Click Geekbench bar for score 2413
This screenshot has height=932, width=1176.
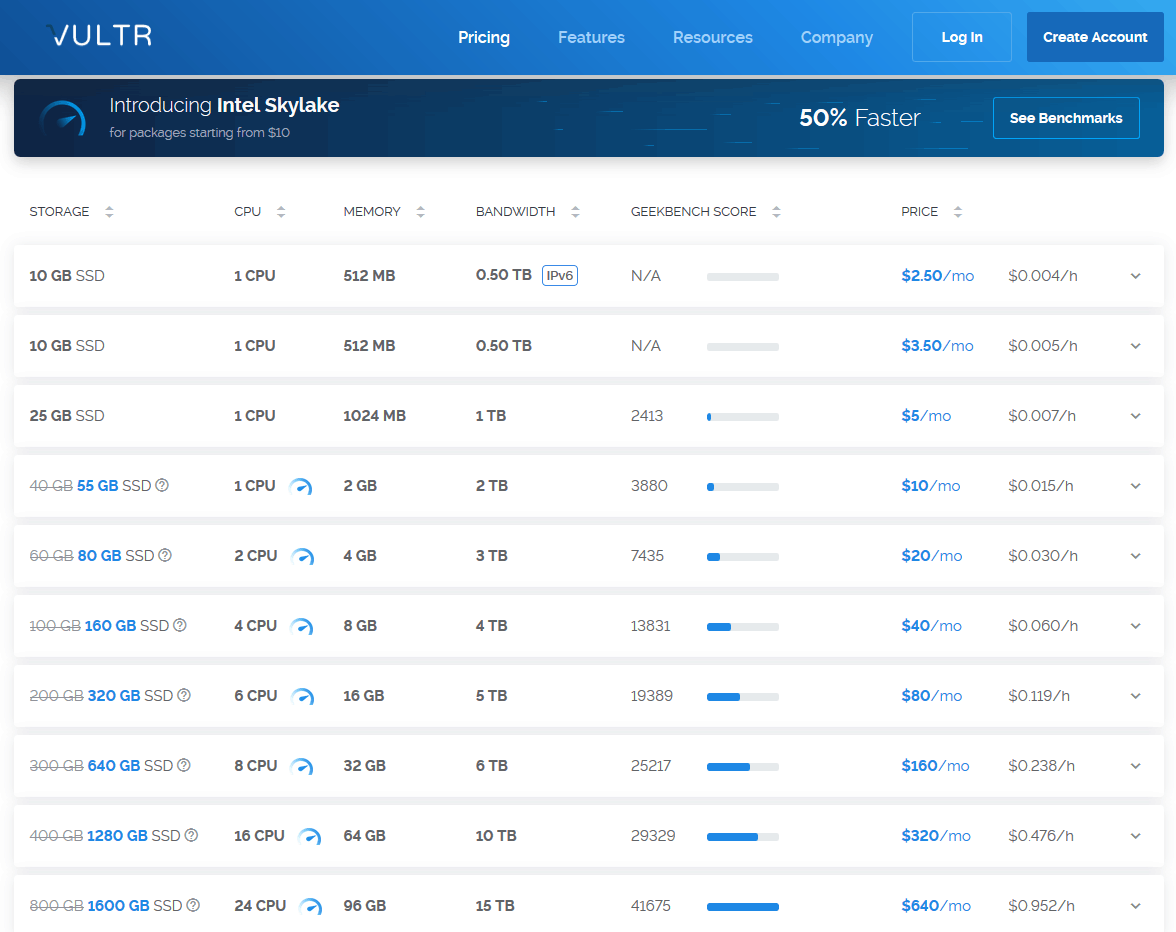pos(742,417)
